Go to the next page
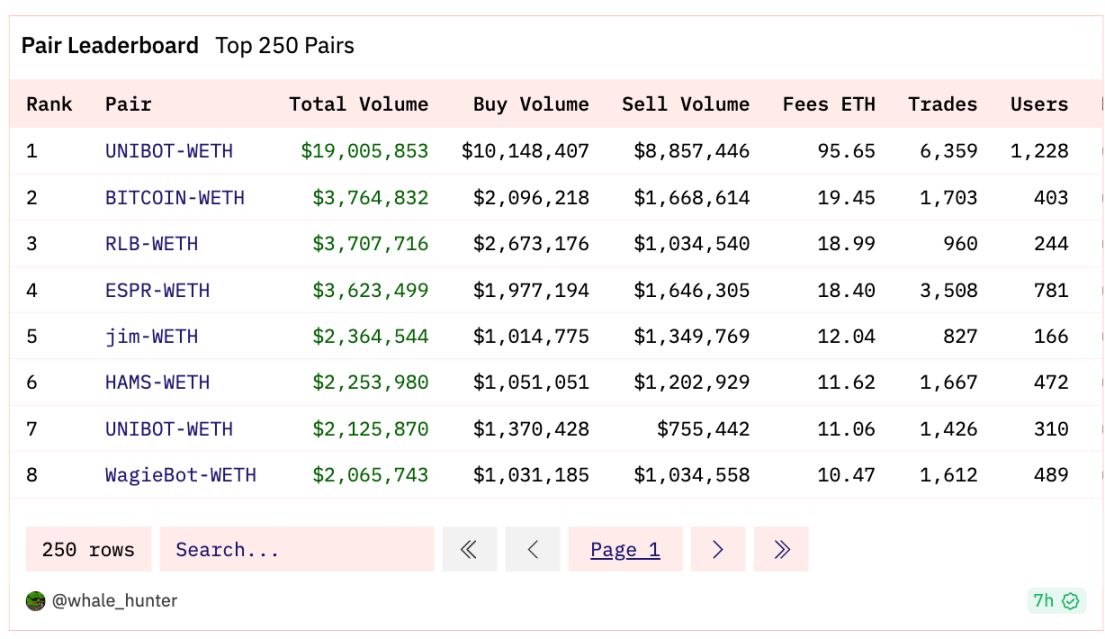The image size is (1105, 639). pos(718,549)
